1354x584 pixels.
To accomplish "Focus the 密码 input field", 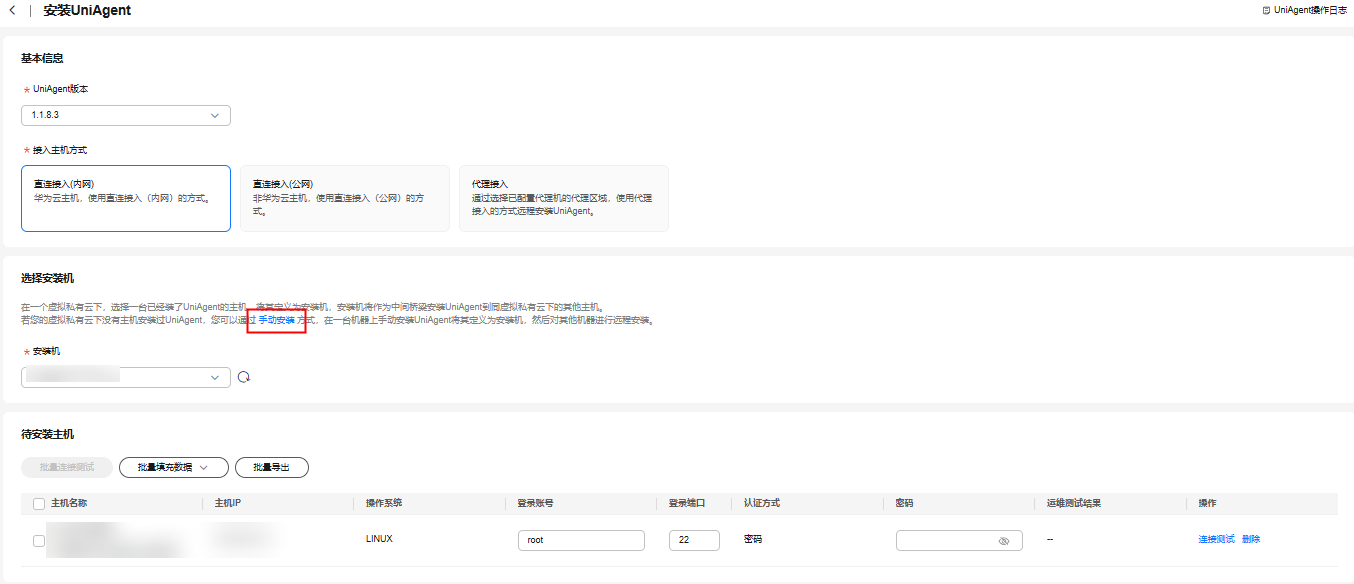I will click(959, 540).
